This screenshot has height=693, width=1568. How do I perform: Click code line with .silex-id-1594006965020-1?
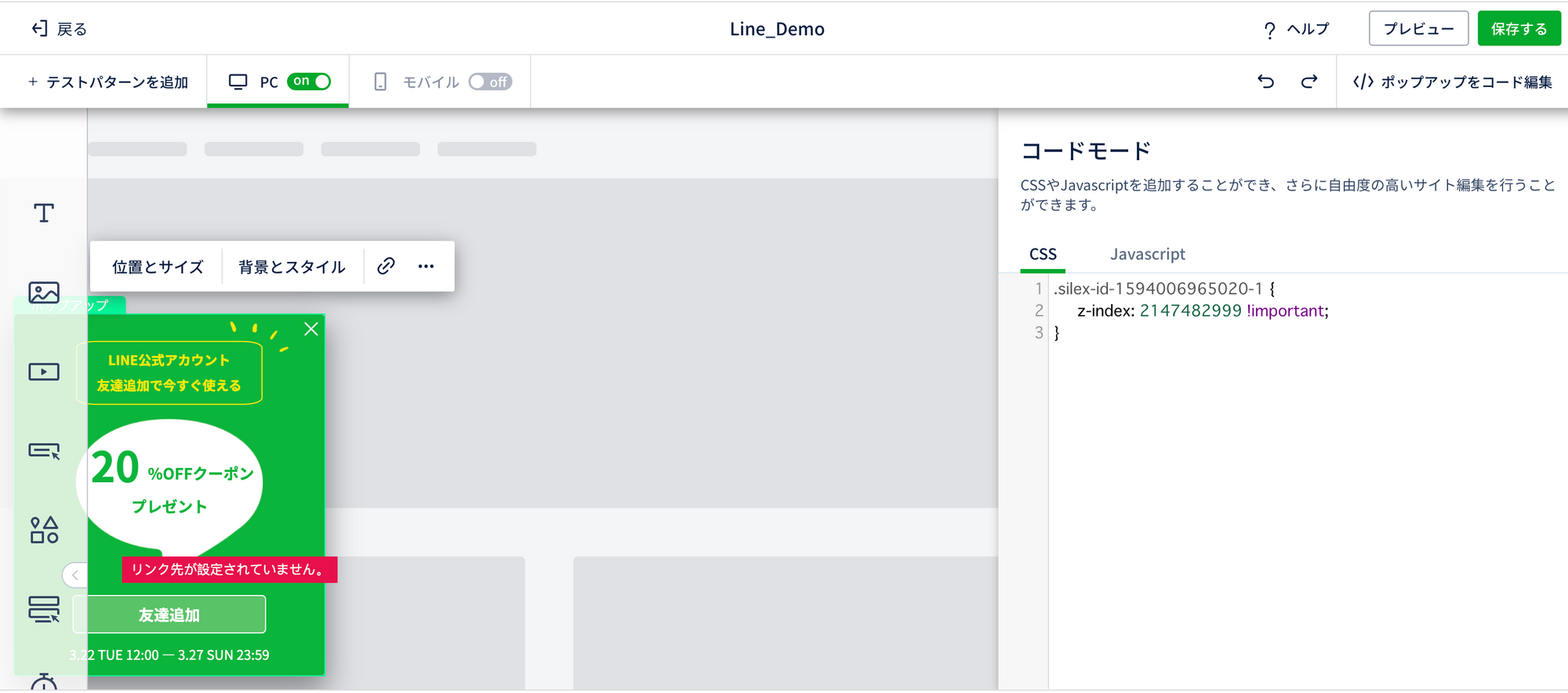tap(1164, 288)
